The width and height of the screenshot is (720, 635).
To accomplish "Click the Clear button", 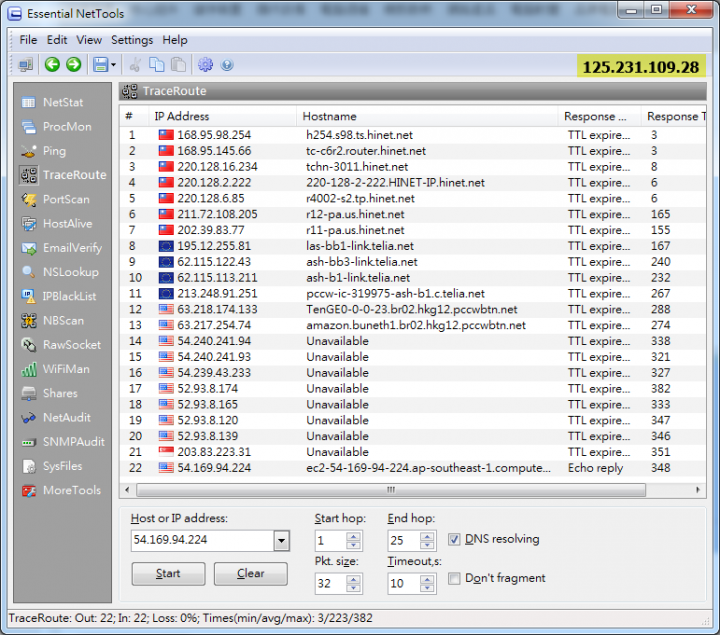I will (x=251, y=573).
